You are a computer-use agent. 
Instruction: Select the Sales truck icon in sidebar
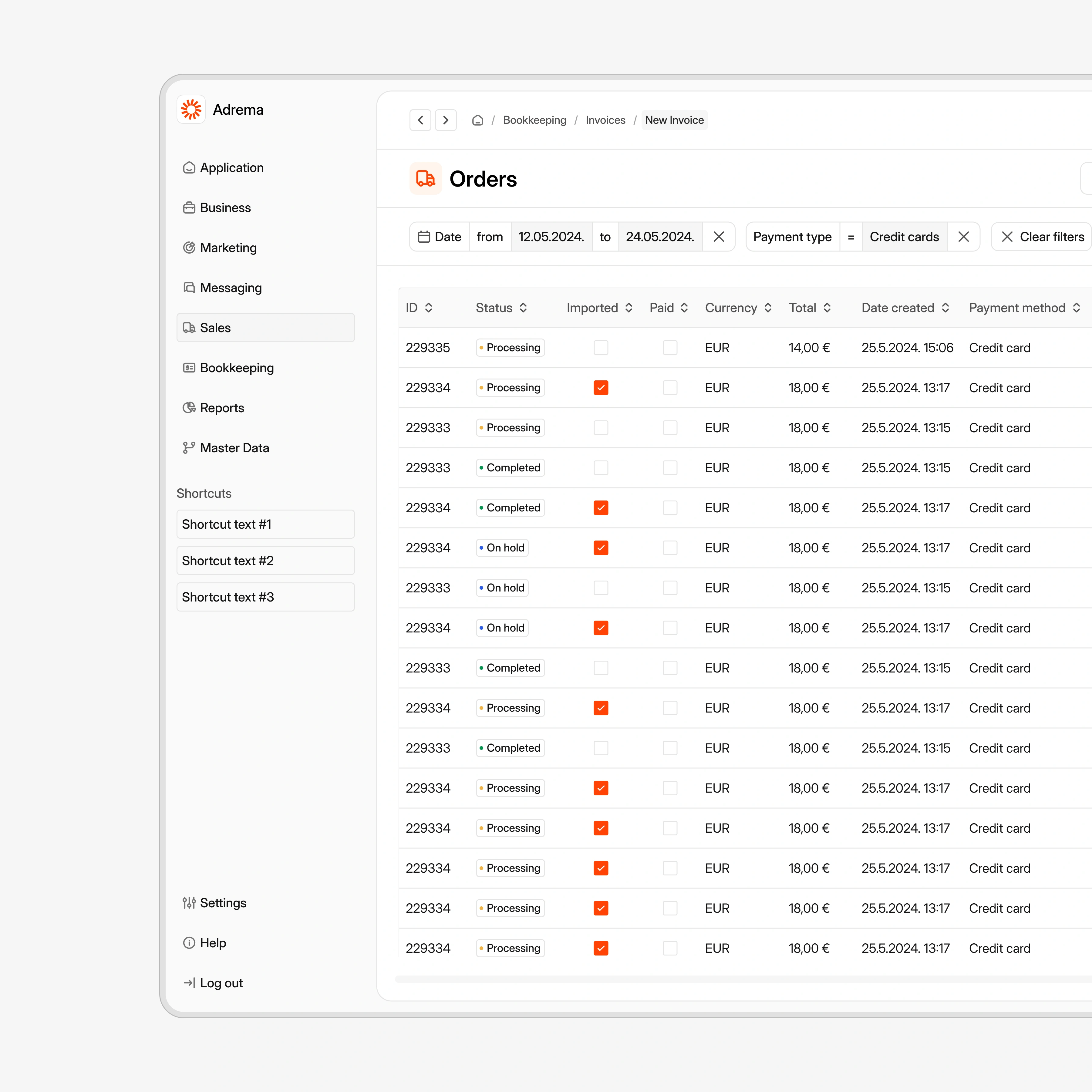tap(189, 328)
